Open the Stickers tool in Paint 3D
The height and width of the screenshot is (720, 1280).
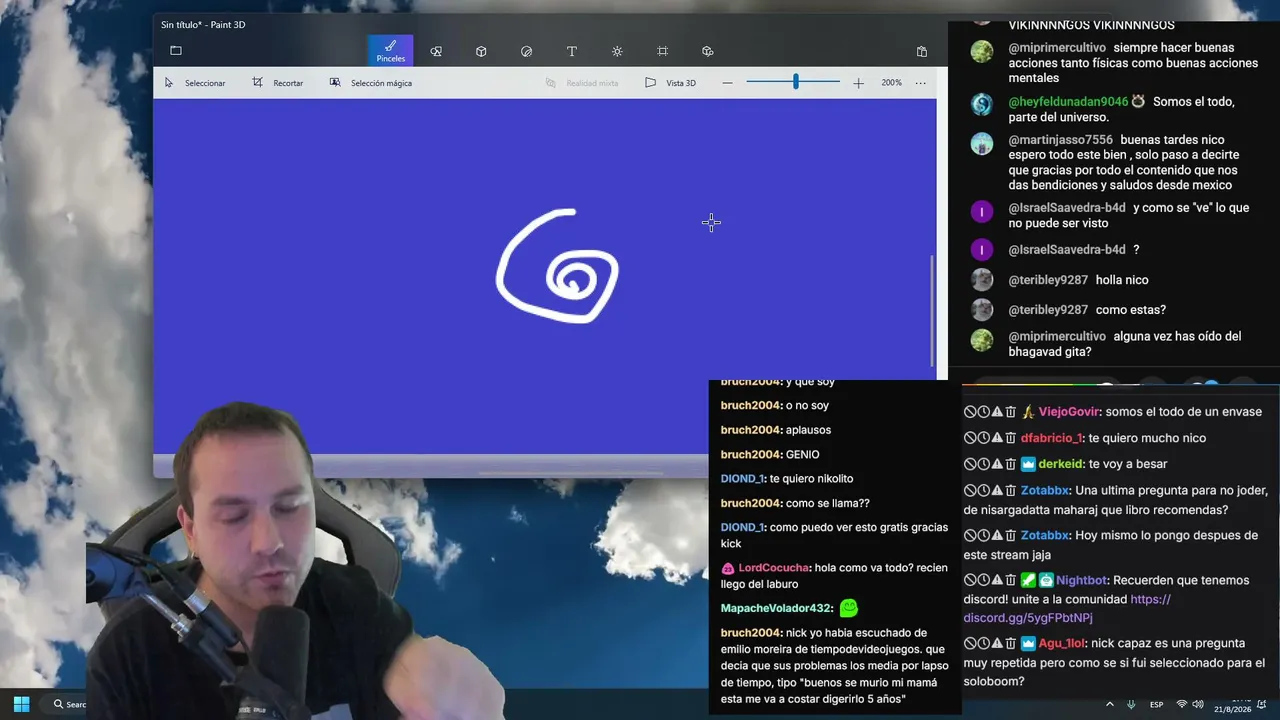(x=527, y=51)
